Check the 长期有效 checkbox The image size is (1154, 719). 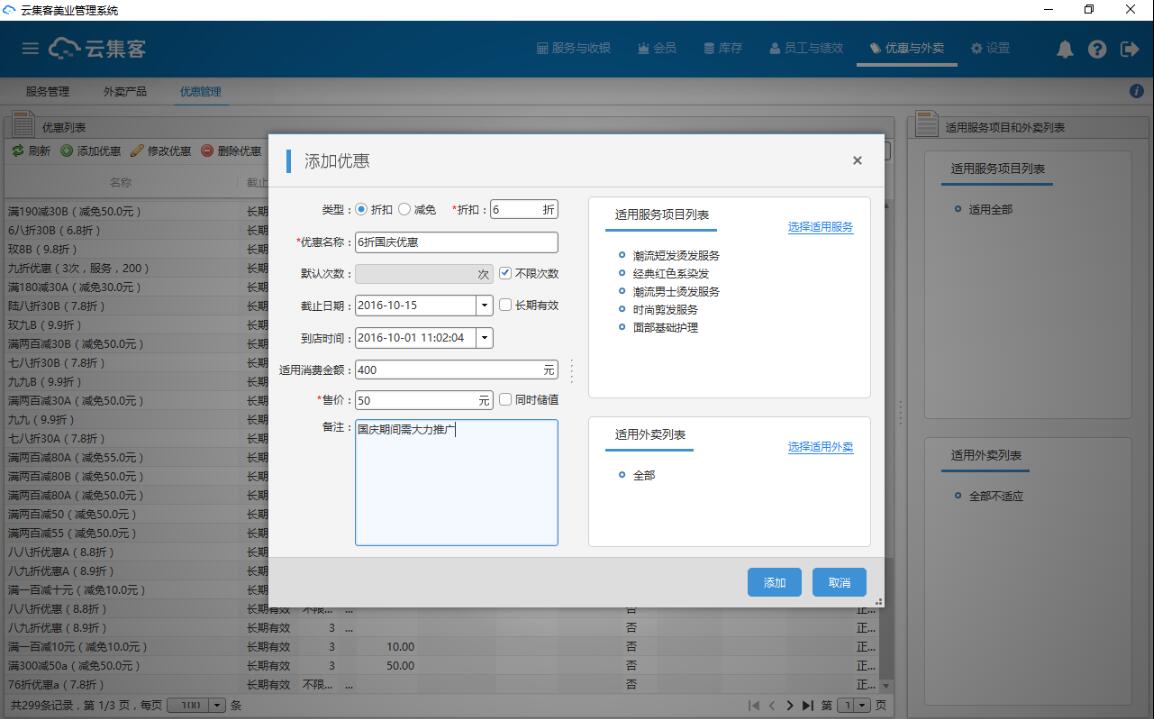tap(505, 305)
